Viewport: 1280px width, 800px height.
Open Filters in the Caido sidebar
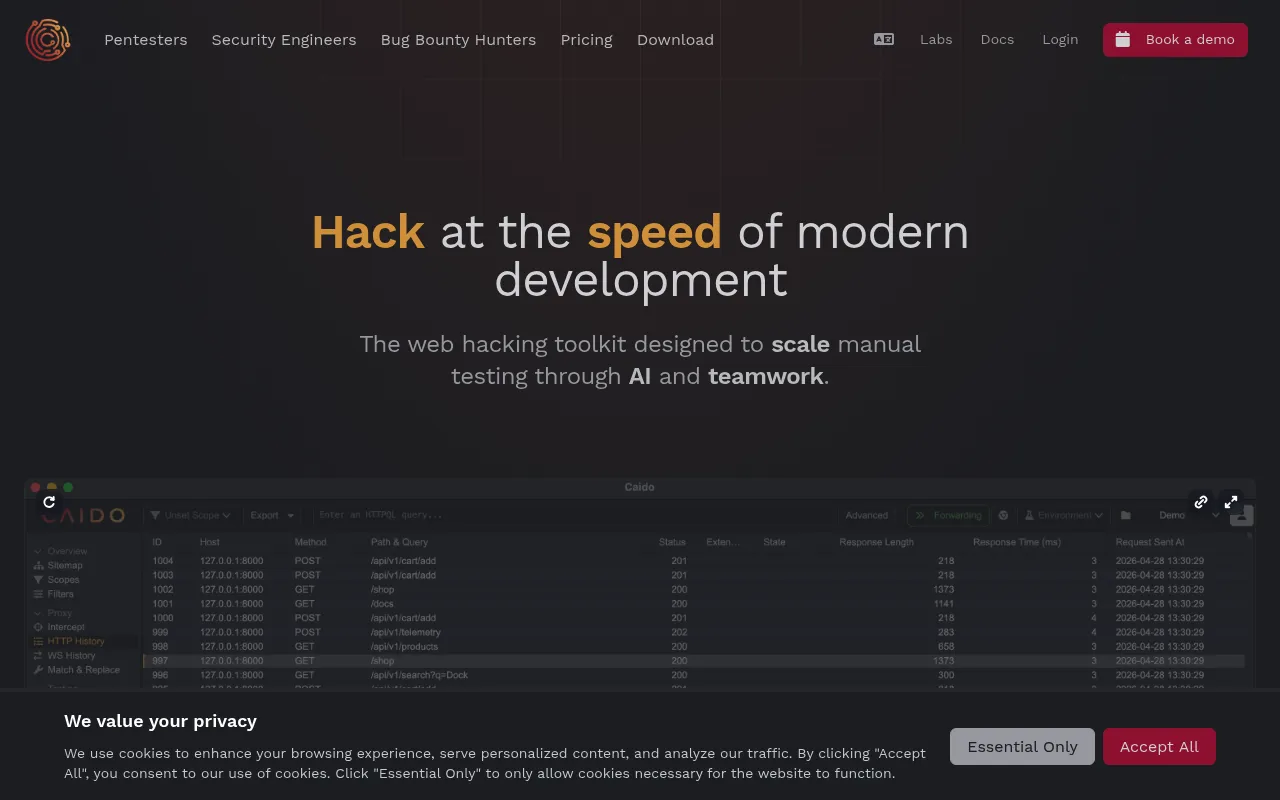[54, 594]
